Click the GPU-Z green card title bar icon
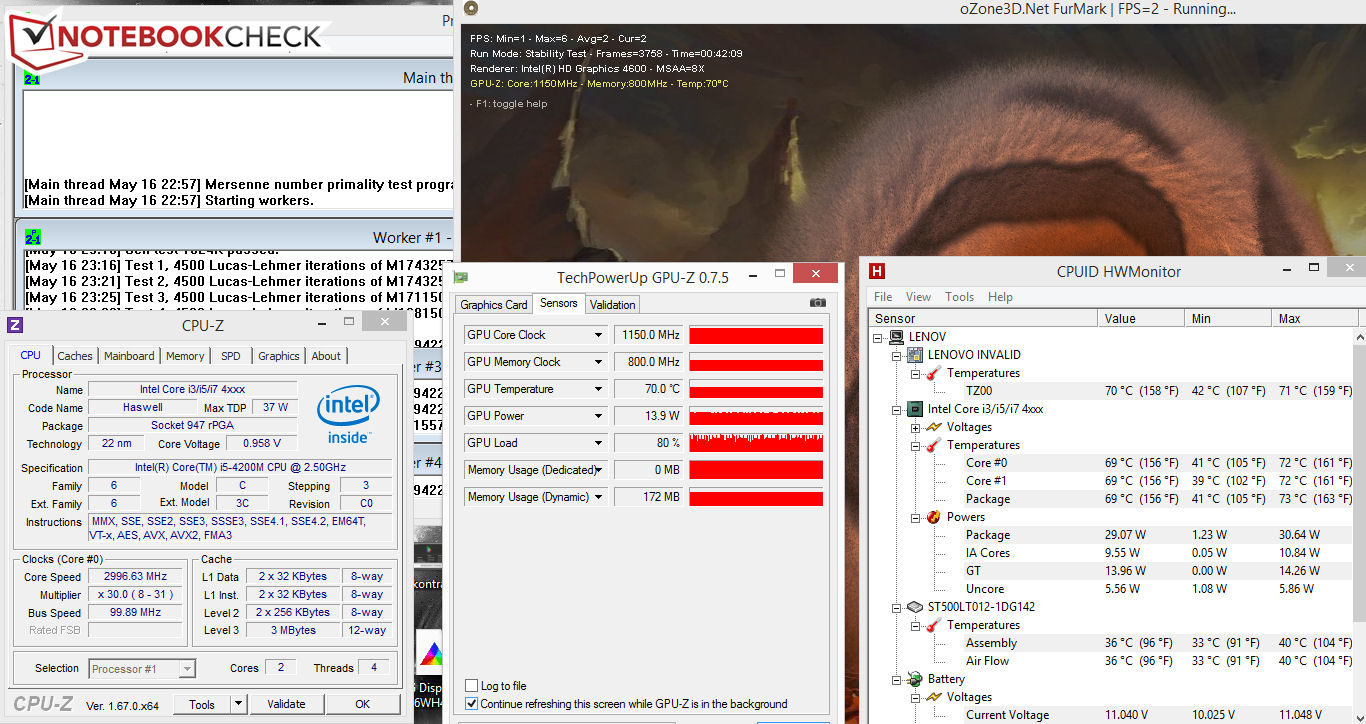This screenshot has height=724, width=1366. pos(460,275)
